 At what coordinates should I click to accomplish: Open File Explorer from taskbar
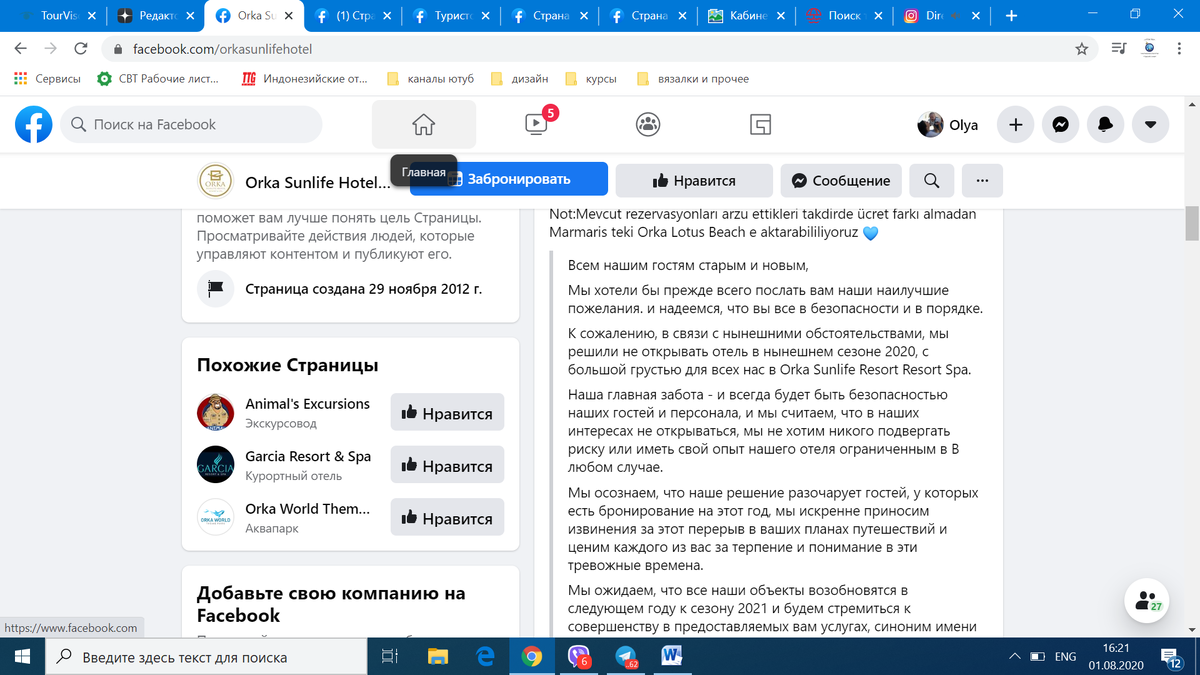pyautogui.click(x=438, y=657)
